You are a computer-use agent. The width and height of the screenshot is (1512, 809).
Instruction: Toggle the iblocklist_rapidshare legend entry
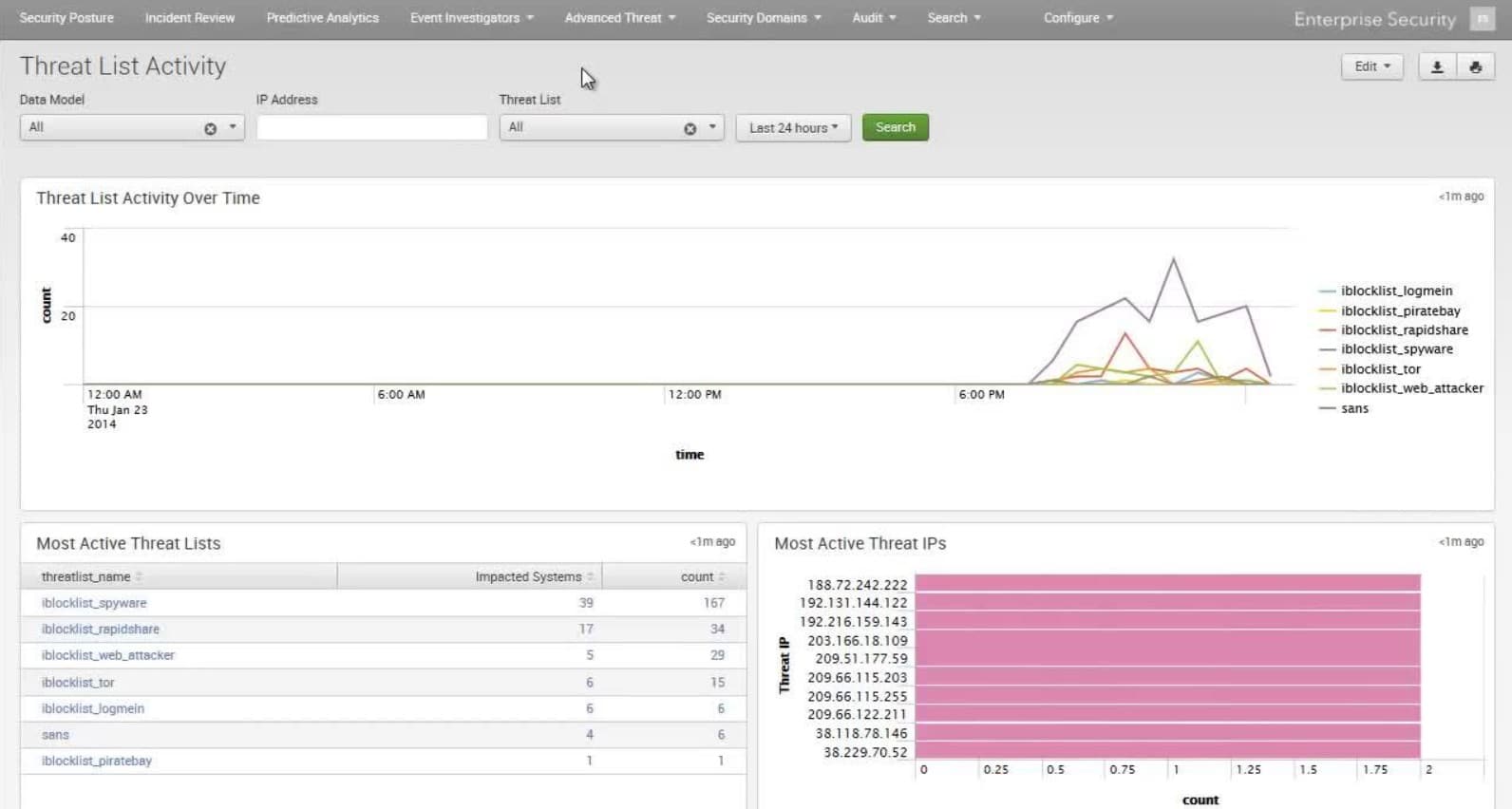pyautogui.click(x=1393, y=329)
